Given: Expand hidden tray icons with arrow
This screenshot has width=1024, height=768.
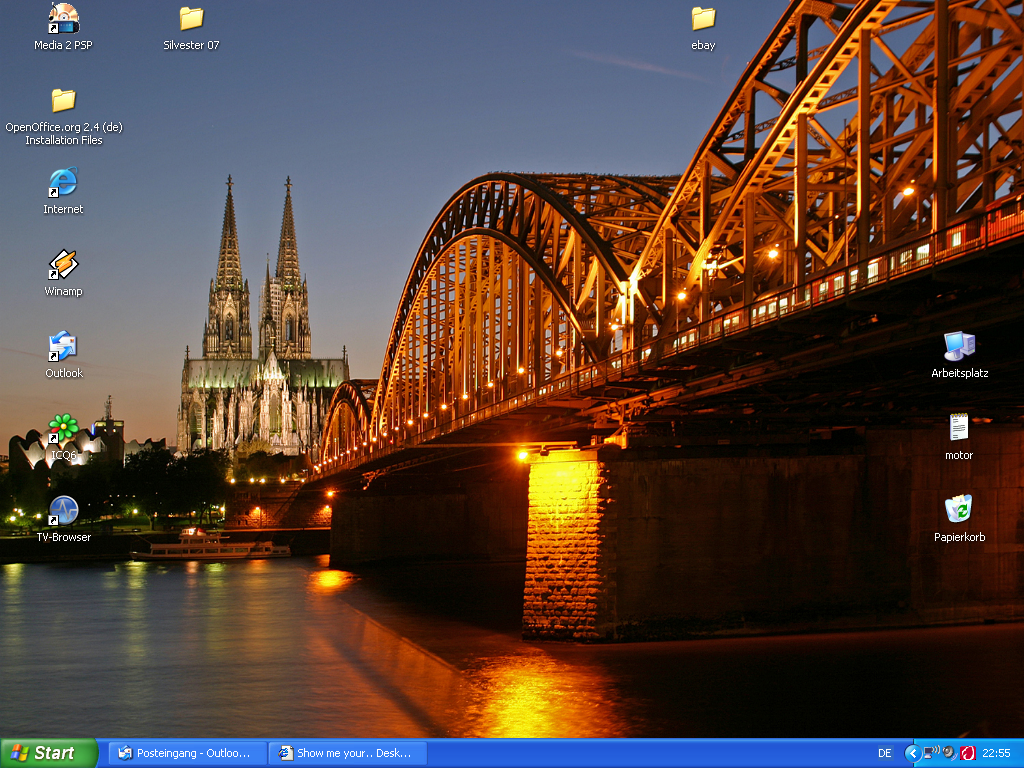Looking at the screenshot, I should click(912, 753).
